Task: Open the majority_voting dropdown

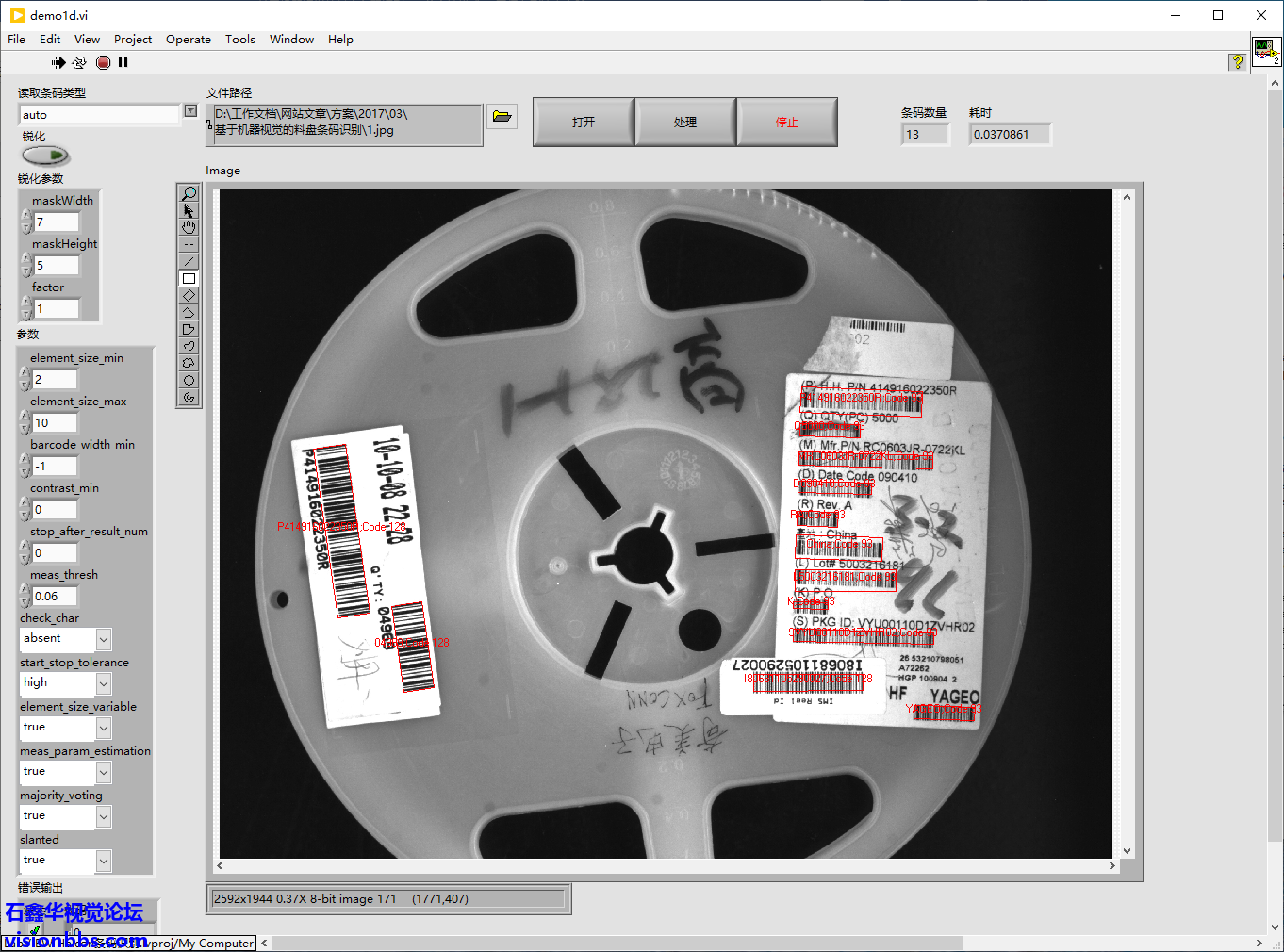Action: tap(104, 817)
